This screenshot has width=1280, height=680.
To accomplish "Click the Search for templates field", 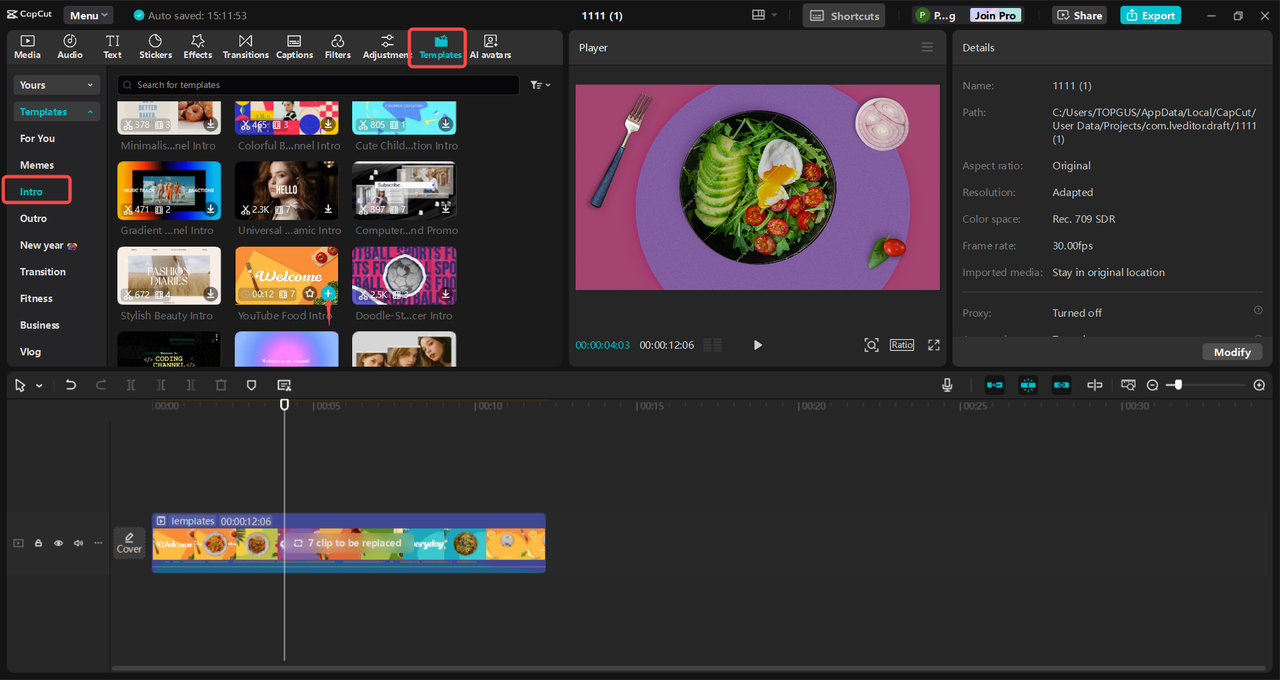I will coord(318,85).
